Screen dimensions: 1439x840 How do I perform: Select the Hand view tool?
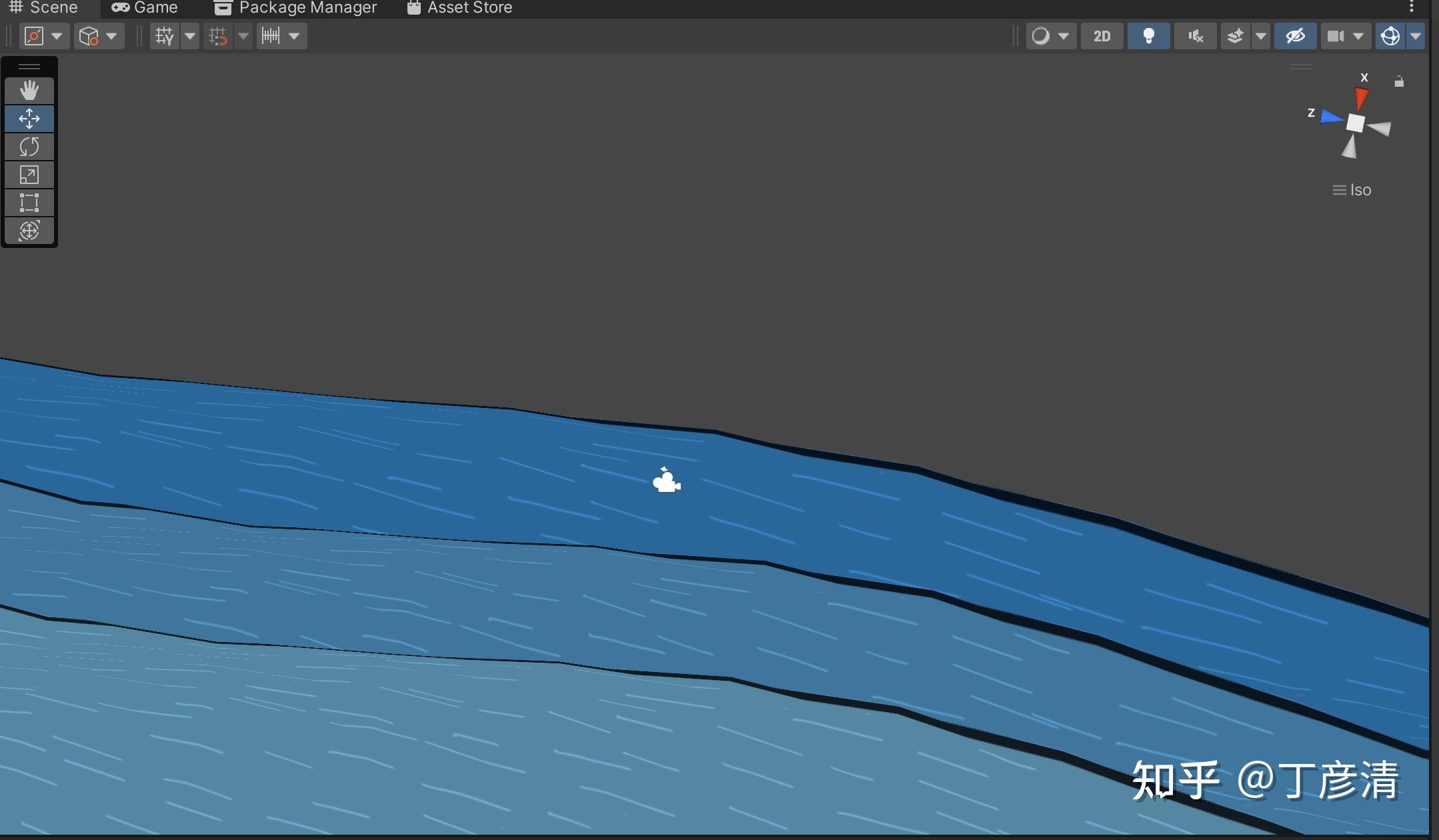point(30,91)
